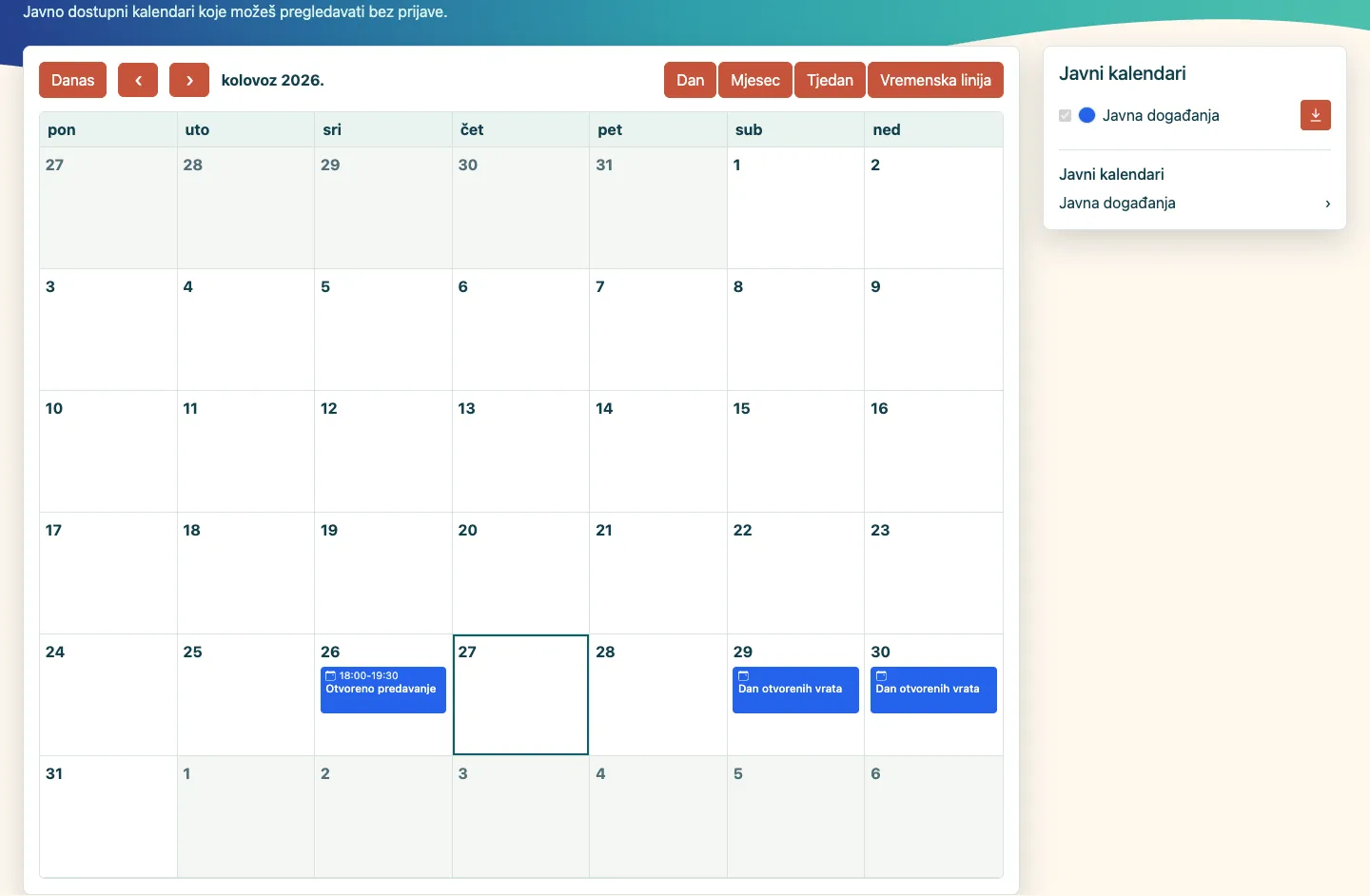
Task: Switch to the Dan view
Action: (x=691, y=80)
